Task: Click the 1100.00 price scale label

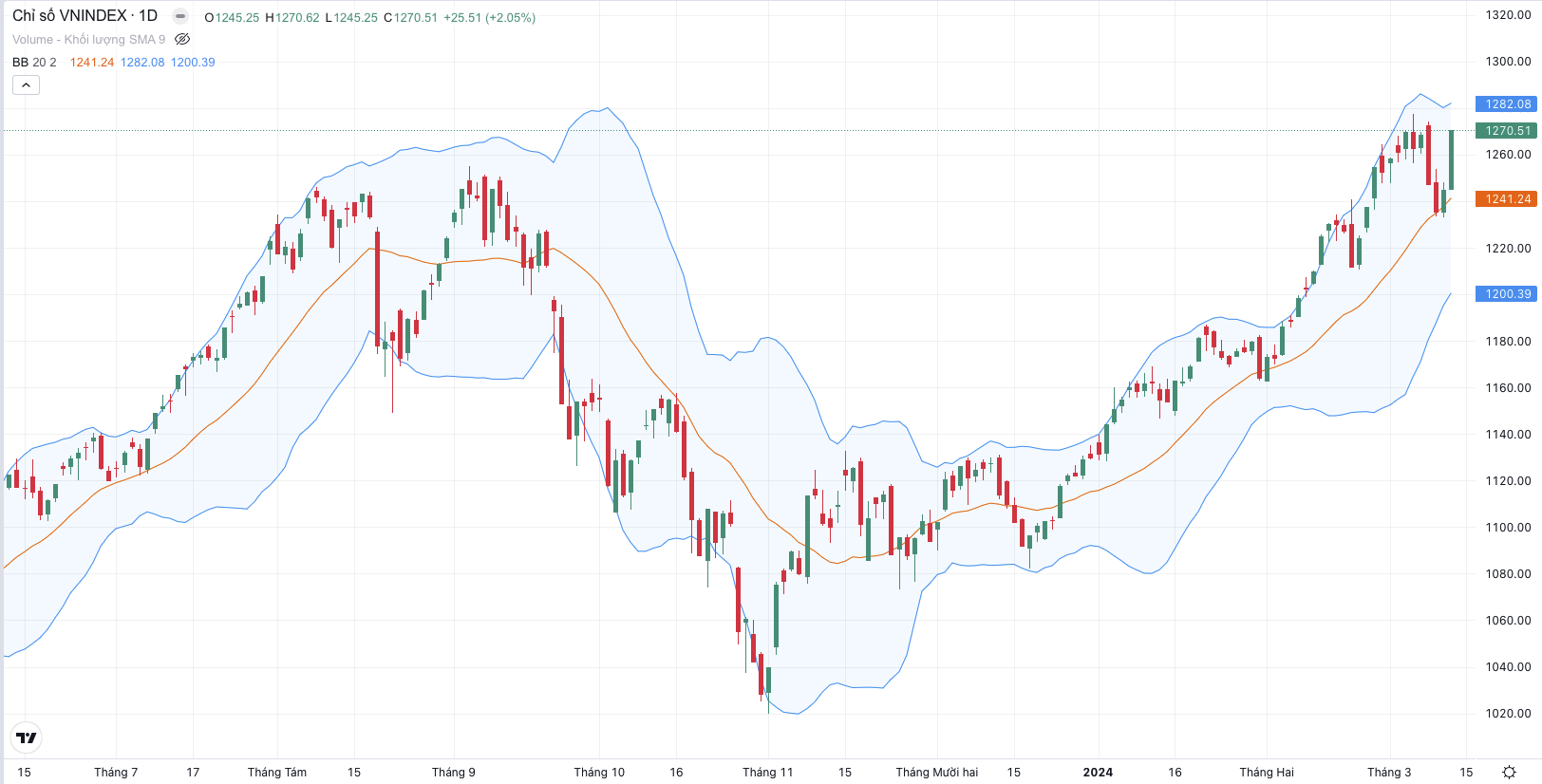Action: click(1508, 528)
